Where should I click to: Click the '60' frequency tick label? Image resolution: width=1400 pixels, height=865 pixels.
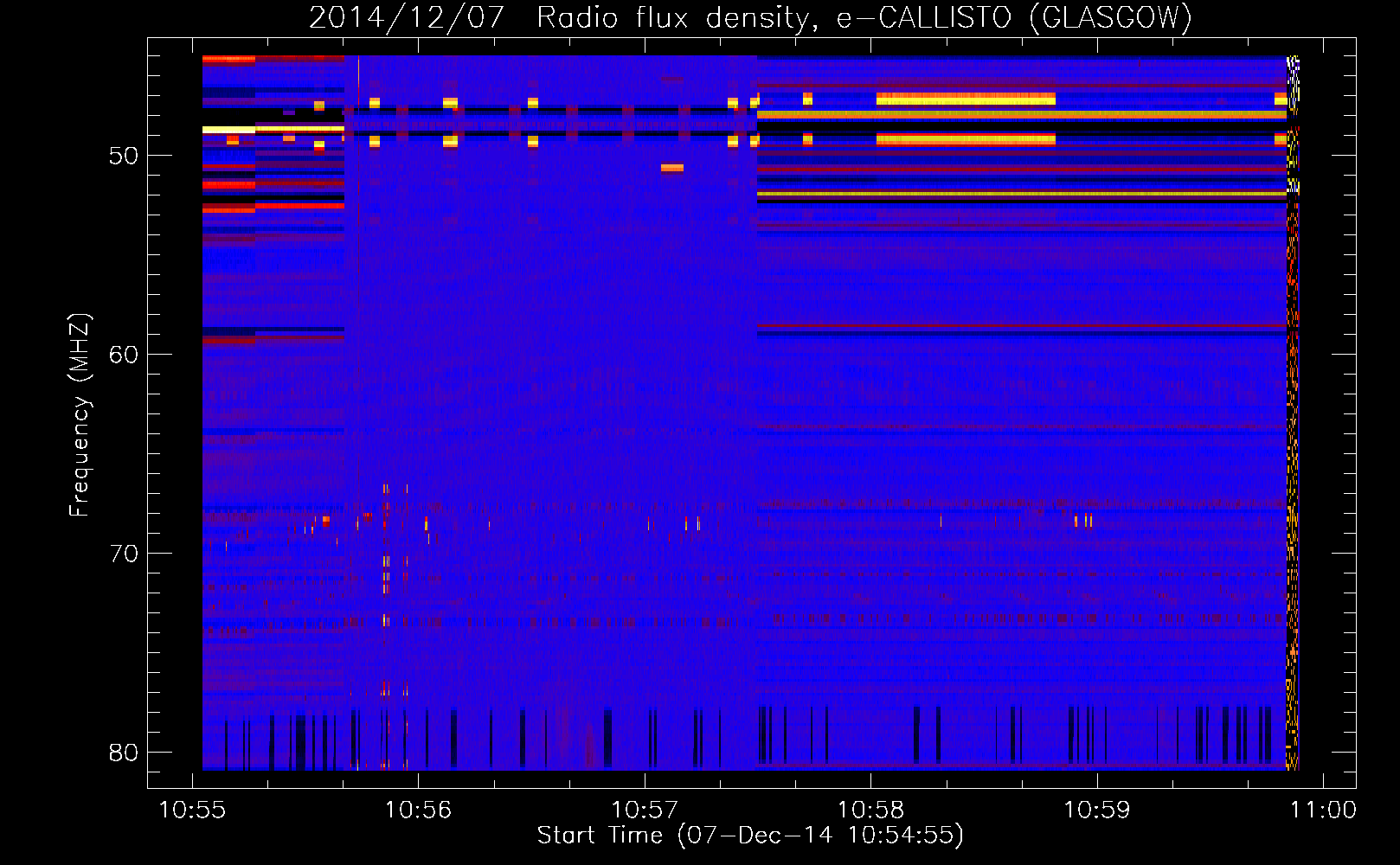[x=124, y=355]
